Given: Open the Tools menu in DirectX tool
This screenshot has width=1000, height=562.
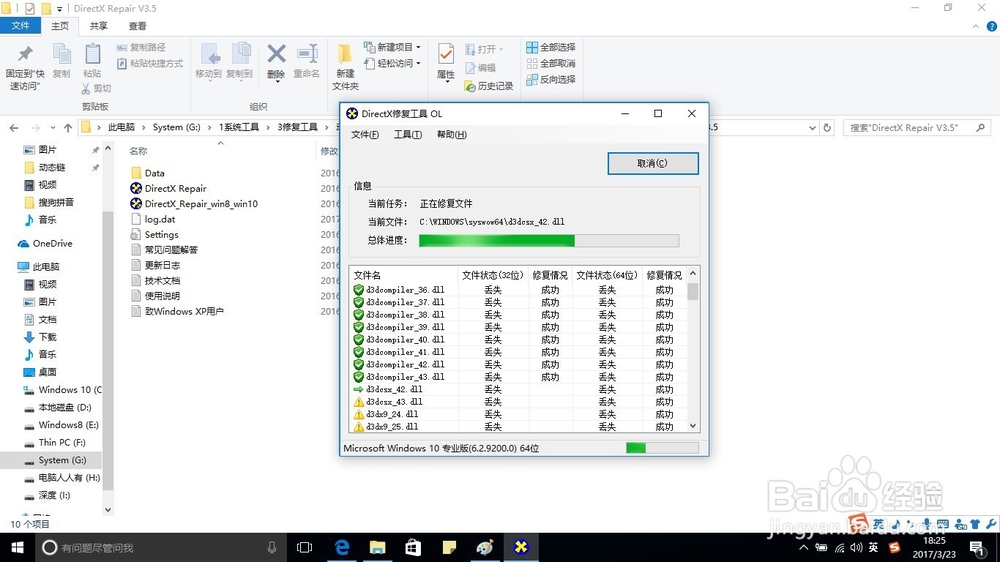Looking at the screenshot, I should tap(408, 135).
